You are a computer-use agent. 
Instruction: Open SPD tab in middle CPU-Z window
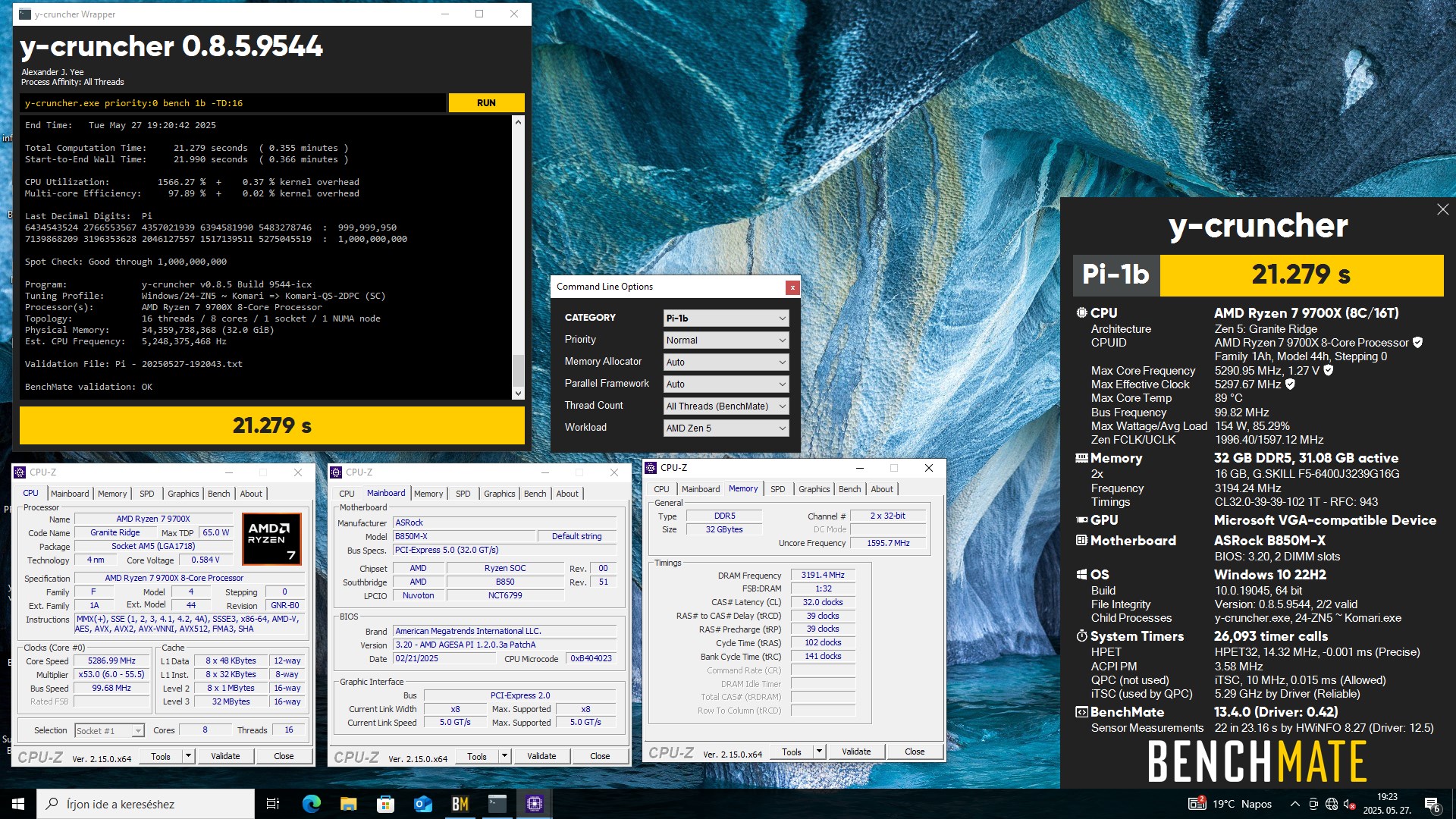[463, 494]
